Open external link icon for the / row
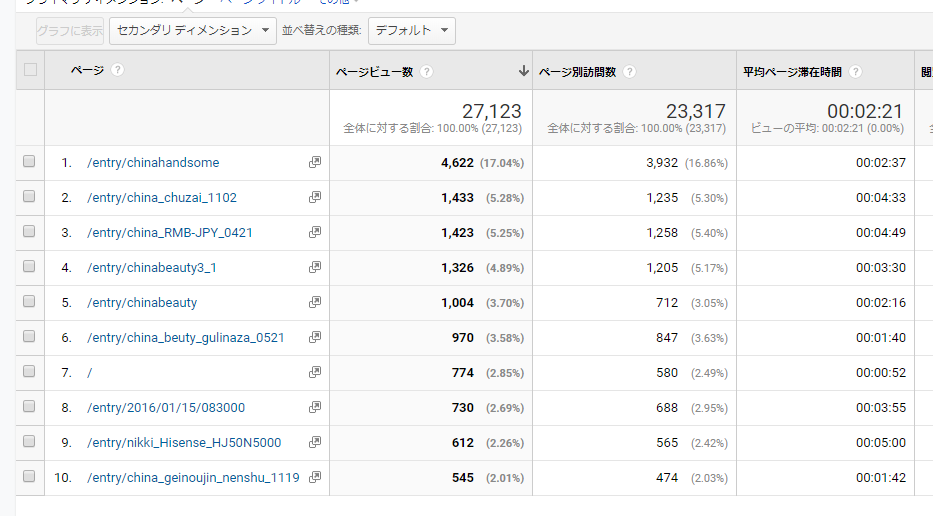Viewport: 933px width, 516px height. (x=315, y=372)
